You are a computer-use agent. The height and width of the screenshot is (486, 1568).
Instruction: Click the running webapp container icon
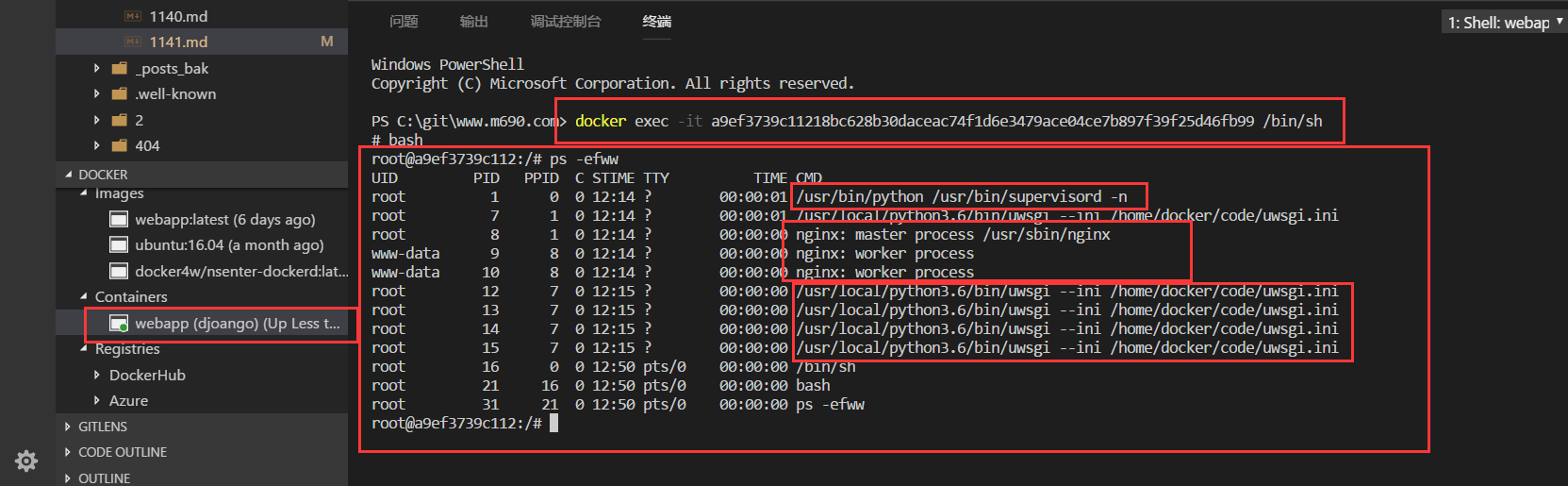119,324
